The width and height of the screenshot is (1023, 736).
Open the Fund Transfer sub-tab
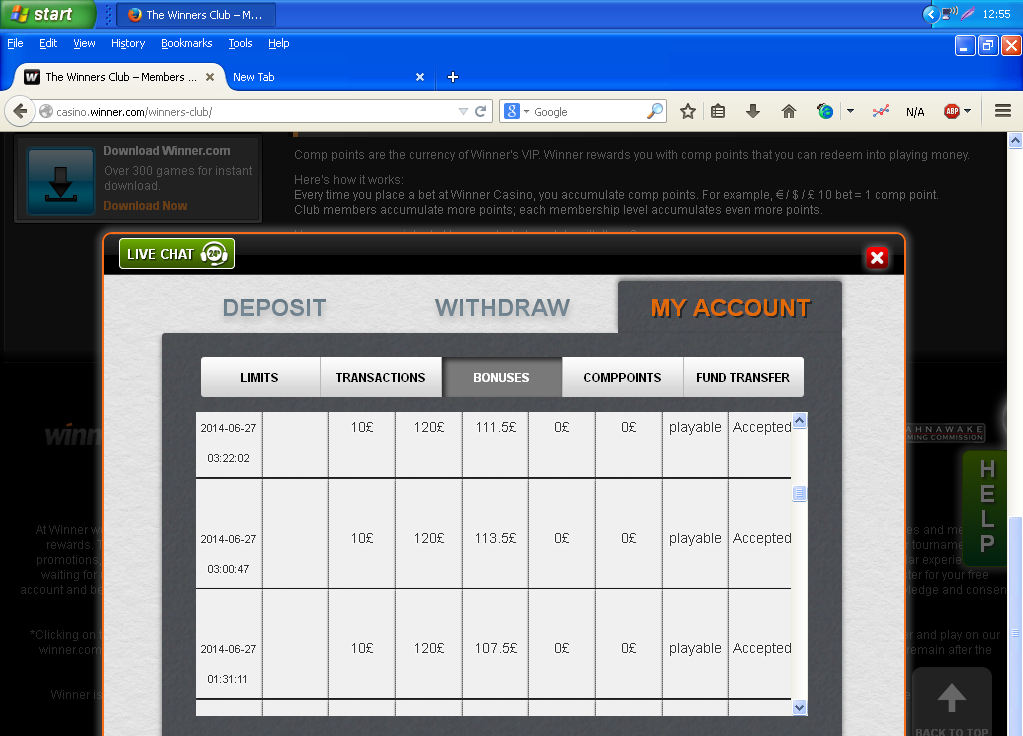[743, 377]
